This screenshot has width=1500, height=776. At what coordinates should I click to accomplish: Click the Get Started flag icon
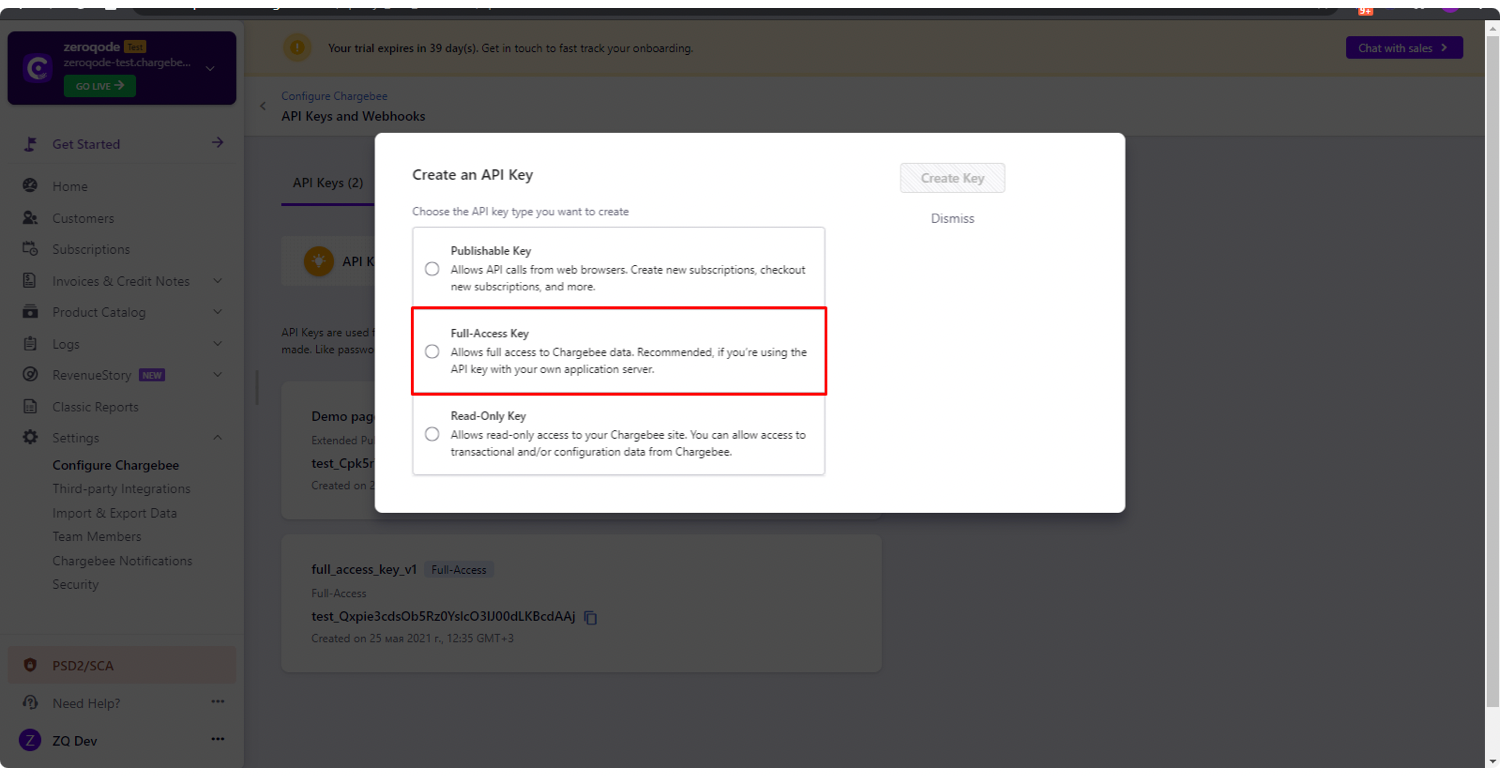[30, 144]
